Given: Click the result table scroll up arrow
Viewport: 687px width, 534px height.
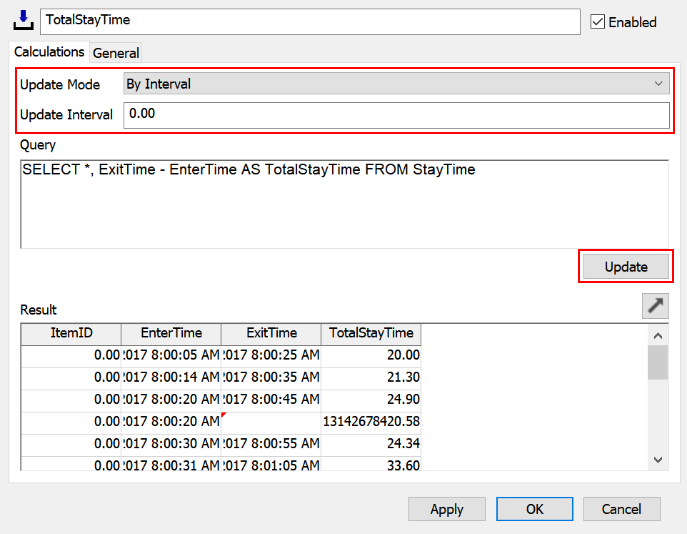Looking at the screenshot, I should point(657,334).
